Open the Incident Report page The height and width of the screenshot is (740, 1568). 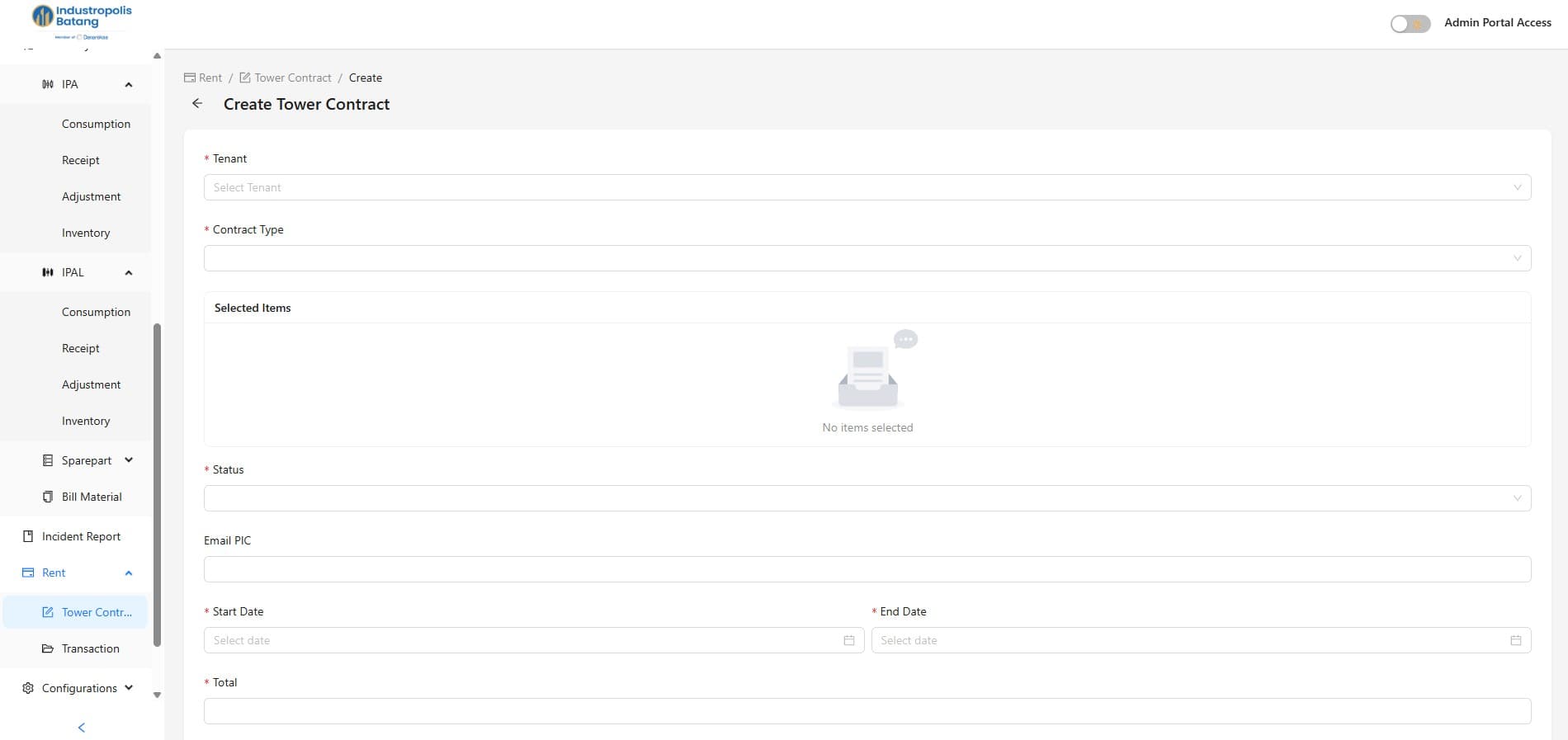(81, 536)
